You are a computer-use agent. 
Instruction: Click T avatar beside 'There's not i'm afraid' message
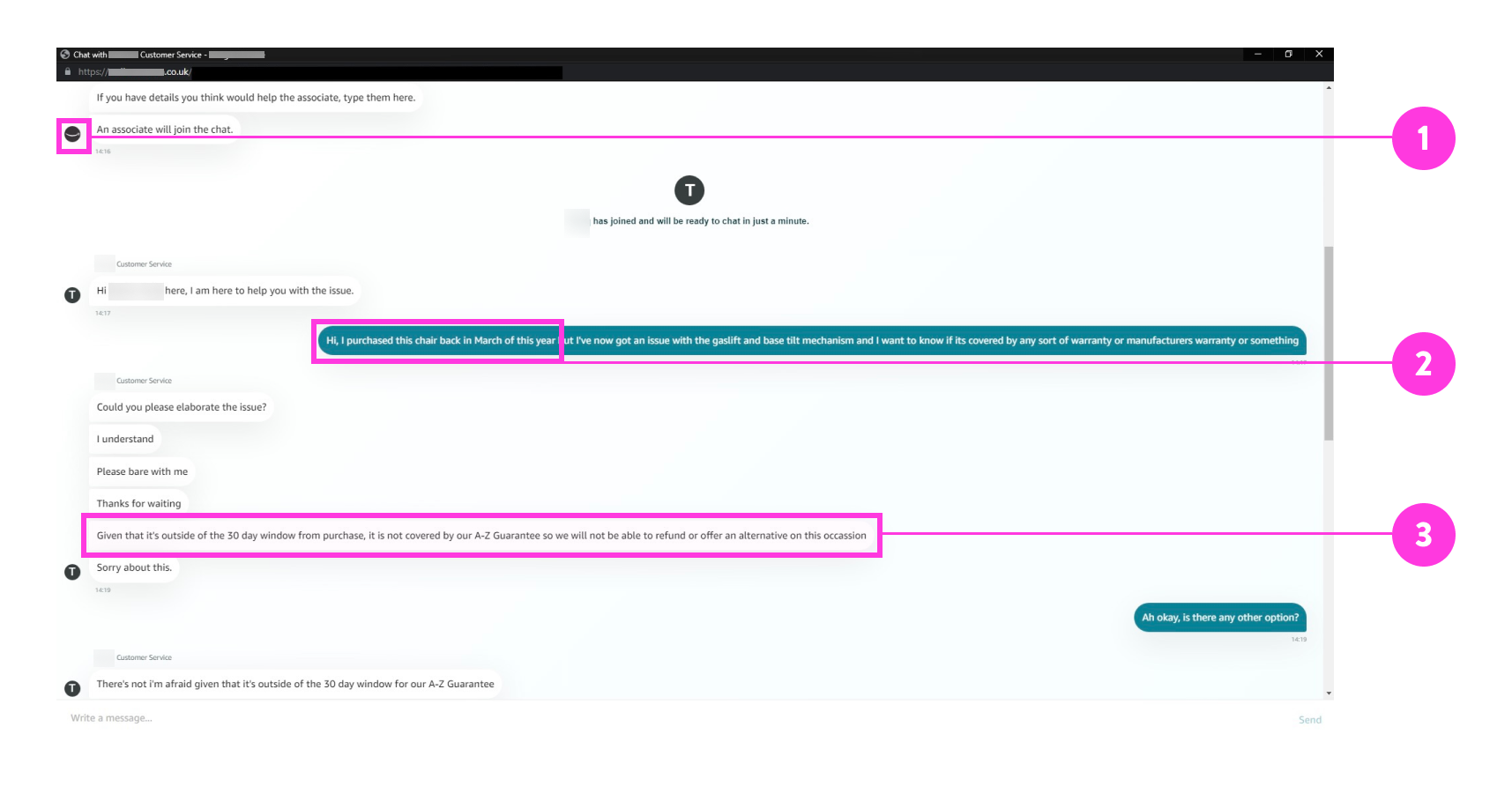pos(72,688)
